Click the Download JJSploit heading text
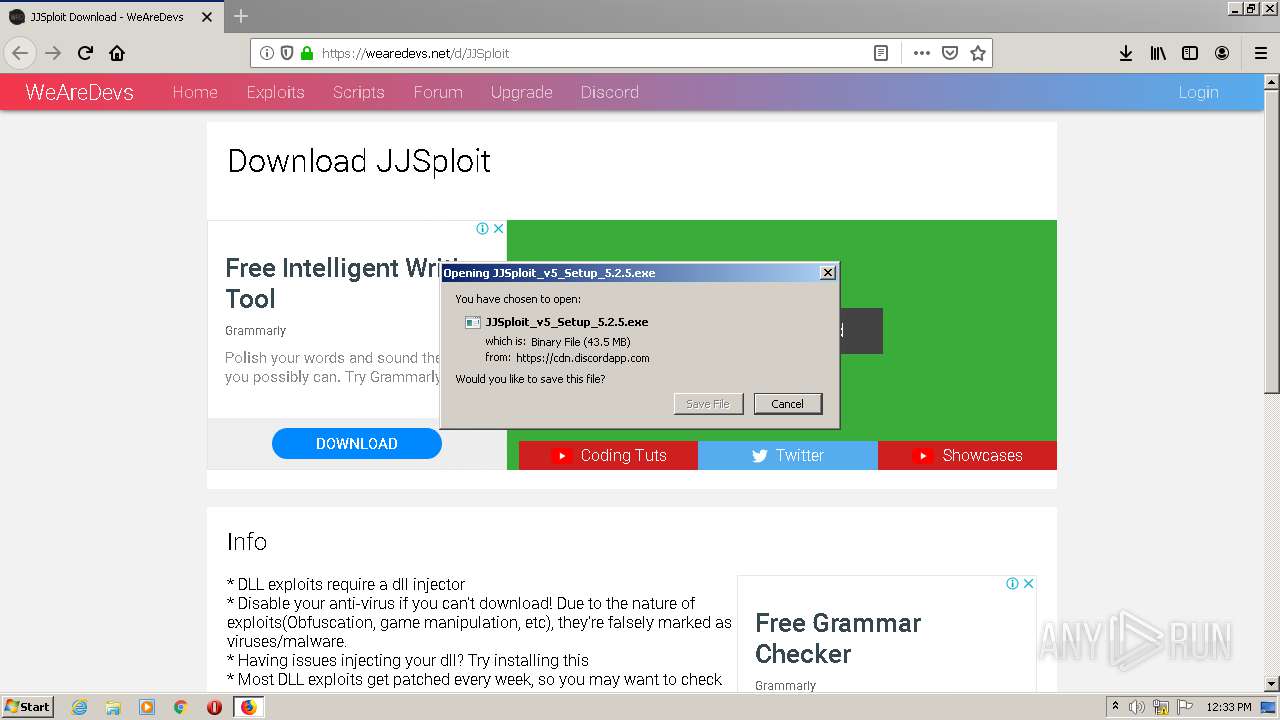This screenshot has width=1280, height=720. click(x=359, y=161)
